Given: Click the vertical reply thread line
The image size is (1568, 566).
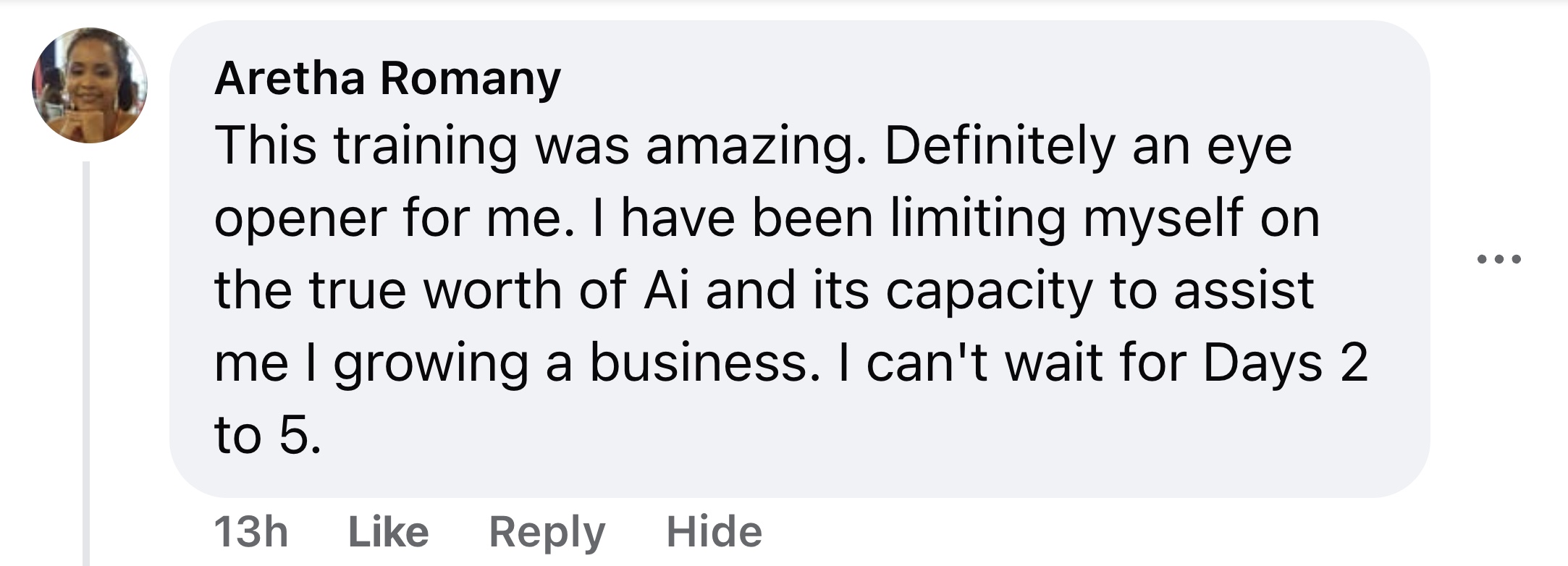Looking at the screenshot, I should (86, 362).
